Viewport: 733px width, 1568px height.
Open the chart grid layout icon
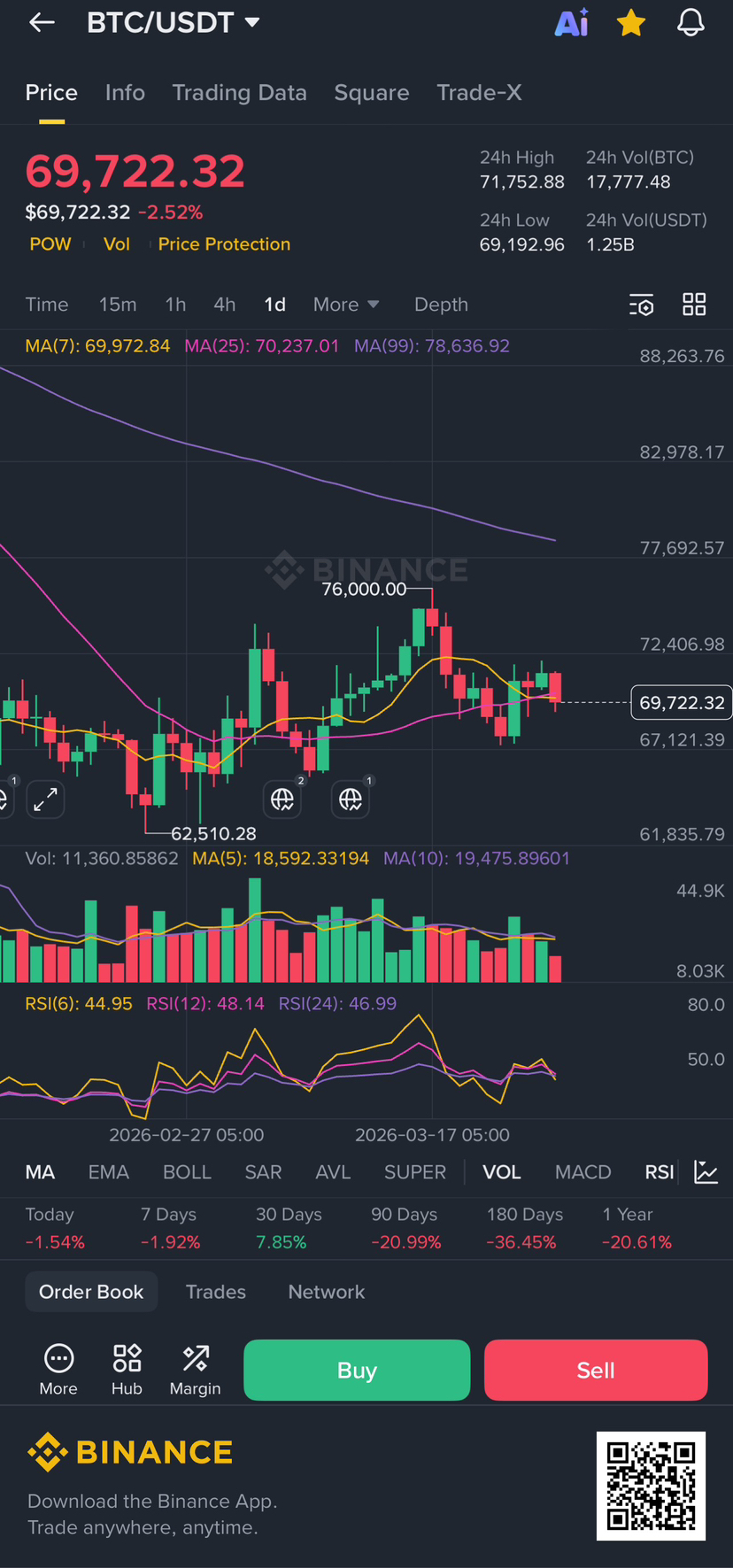[x=694, y=305]
